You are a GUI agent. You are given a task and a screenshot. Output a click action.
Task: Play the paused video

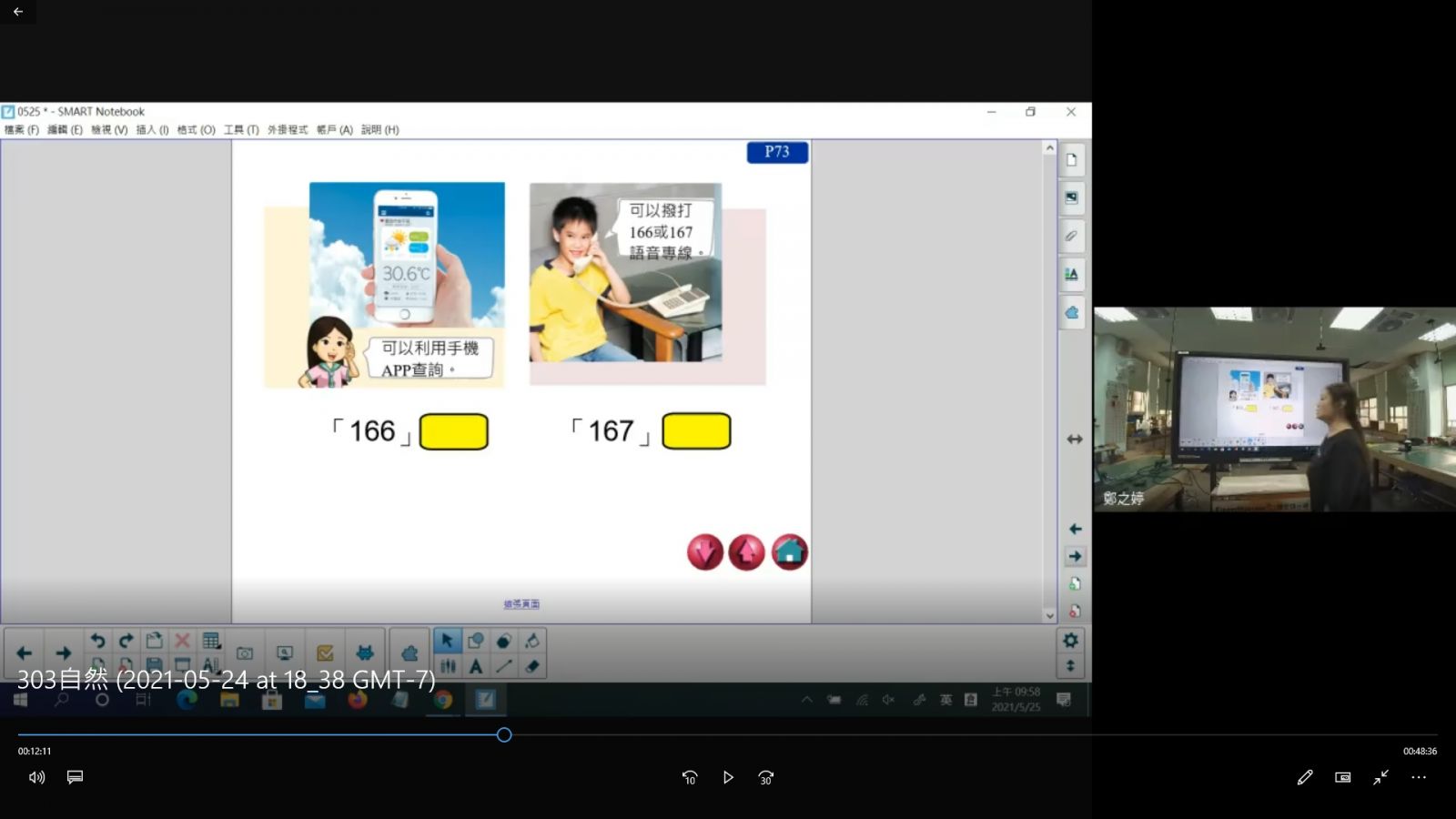coord(728,777)
